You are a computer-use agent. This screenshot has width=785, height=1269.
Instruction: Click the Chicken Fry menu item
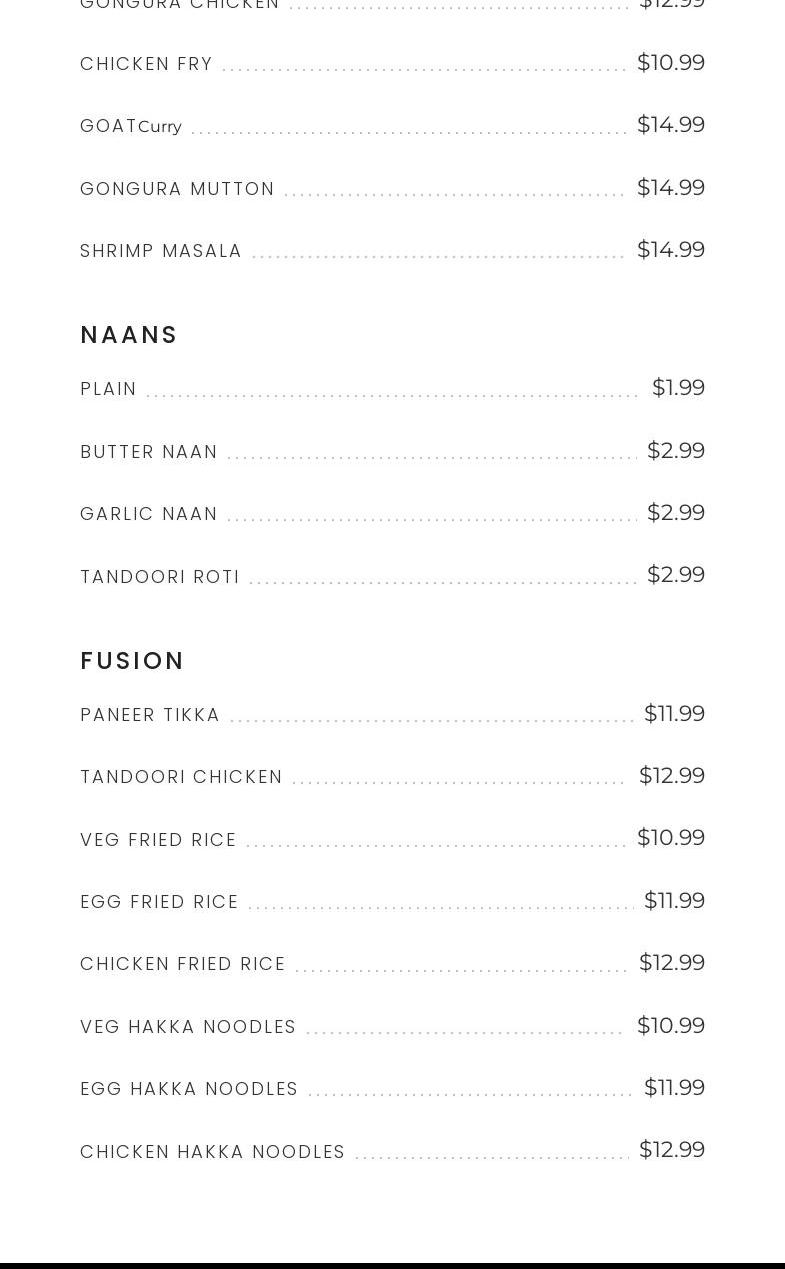pyautogui.click(x=146, y=64)
